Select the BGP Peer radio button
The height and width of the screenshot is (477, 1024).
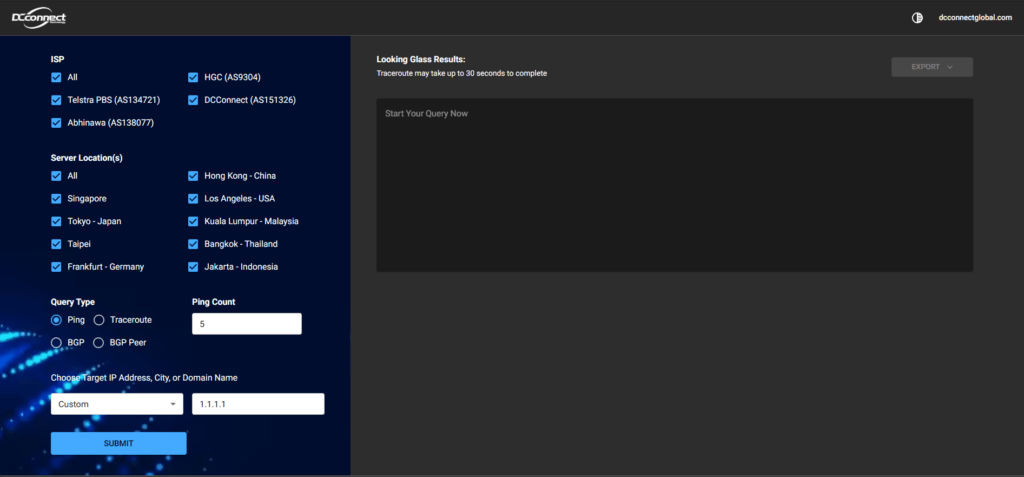click(99, 343)
